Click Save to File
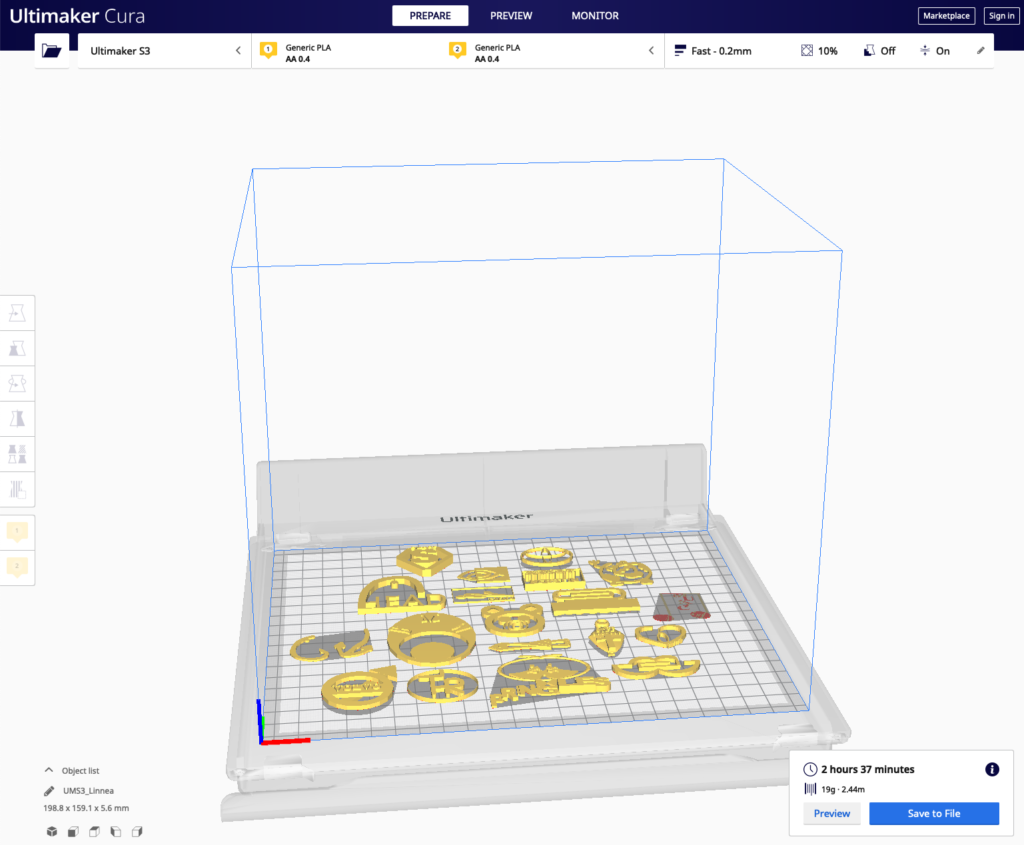This screenshot has width=1024, height=845. pyautogui.click(x=934, y=814)
